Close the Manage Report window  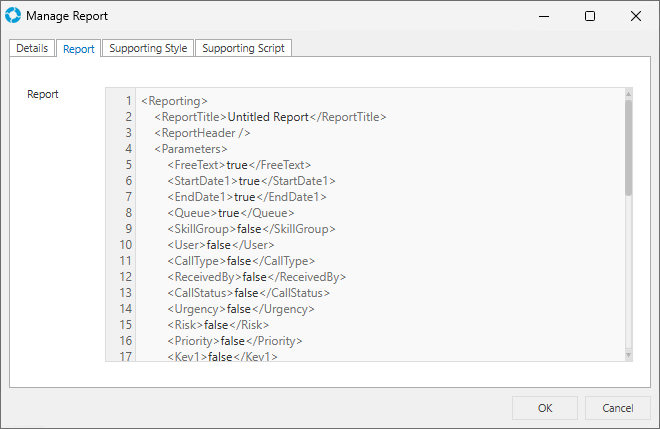tap(635, 16)
